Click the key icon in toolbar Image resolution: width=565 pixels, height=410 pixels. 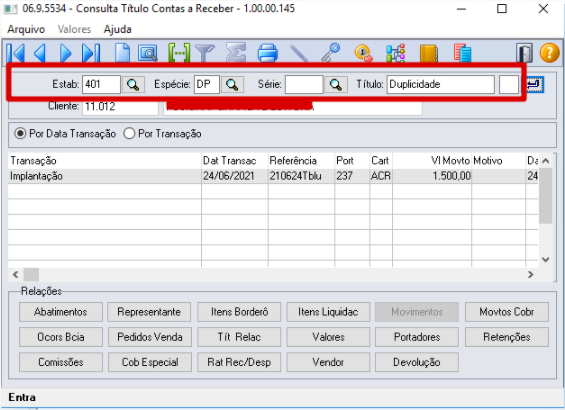[330, 53]
